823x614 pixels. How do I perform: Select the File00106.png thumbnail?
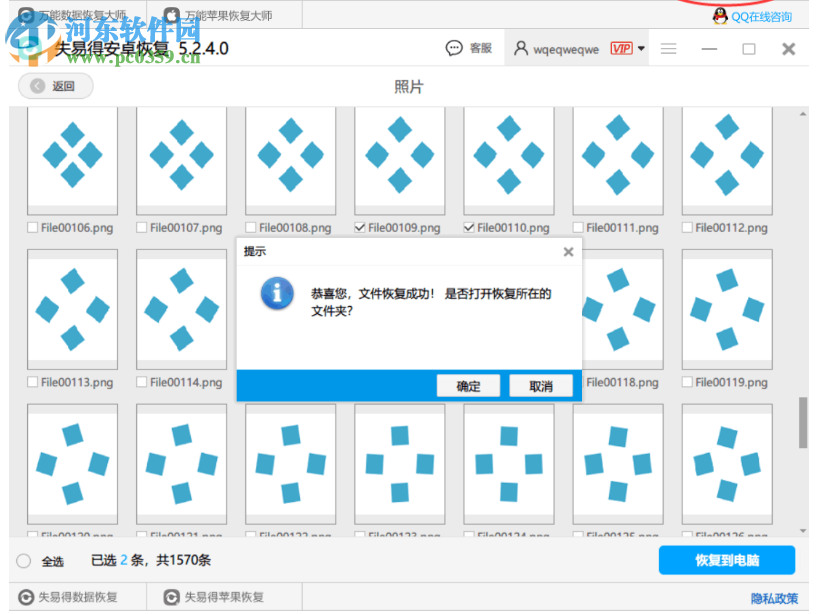(x=72, y=160)
